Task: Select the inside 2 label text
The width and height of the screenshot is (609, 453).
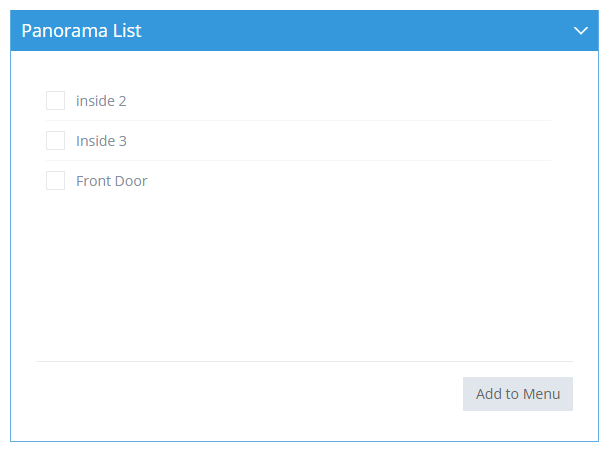Action: tap(101, 101)
